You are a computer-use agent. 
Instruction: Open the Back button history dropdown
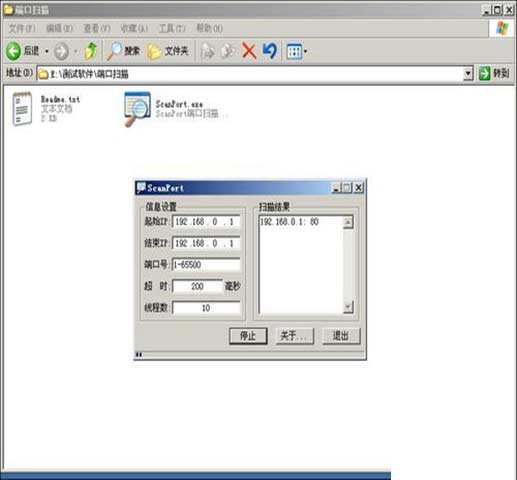tap(47, 51)
